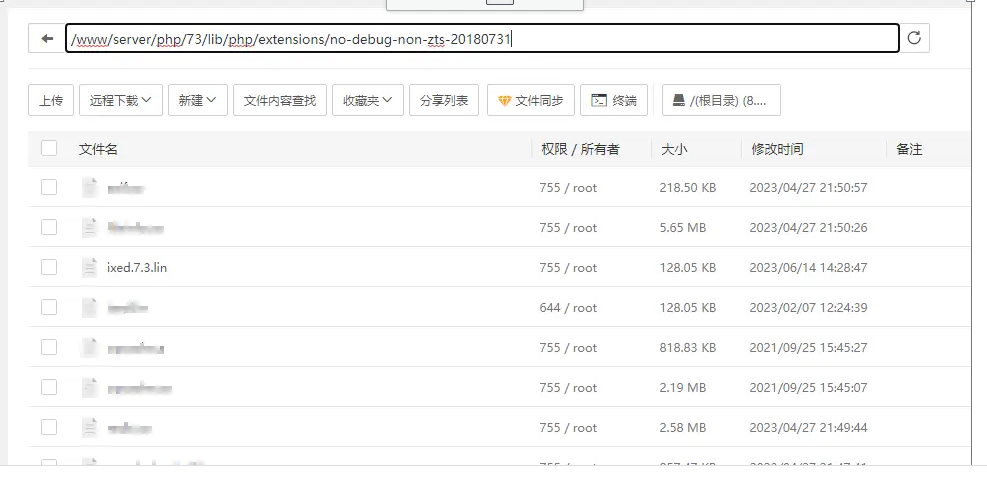Click date 2021/09/25 15:45:07
Screen dimensions: 987x480
[x=808, y=388]
